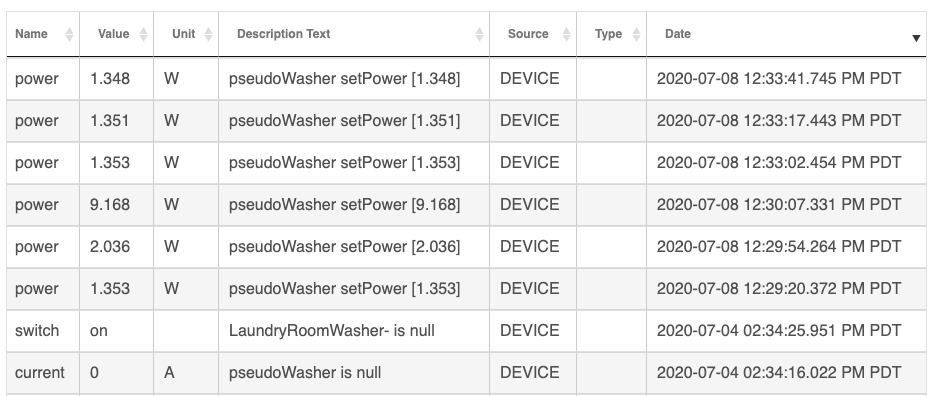Click DEVICE source in 1.351 row

[x=530, y=121]
